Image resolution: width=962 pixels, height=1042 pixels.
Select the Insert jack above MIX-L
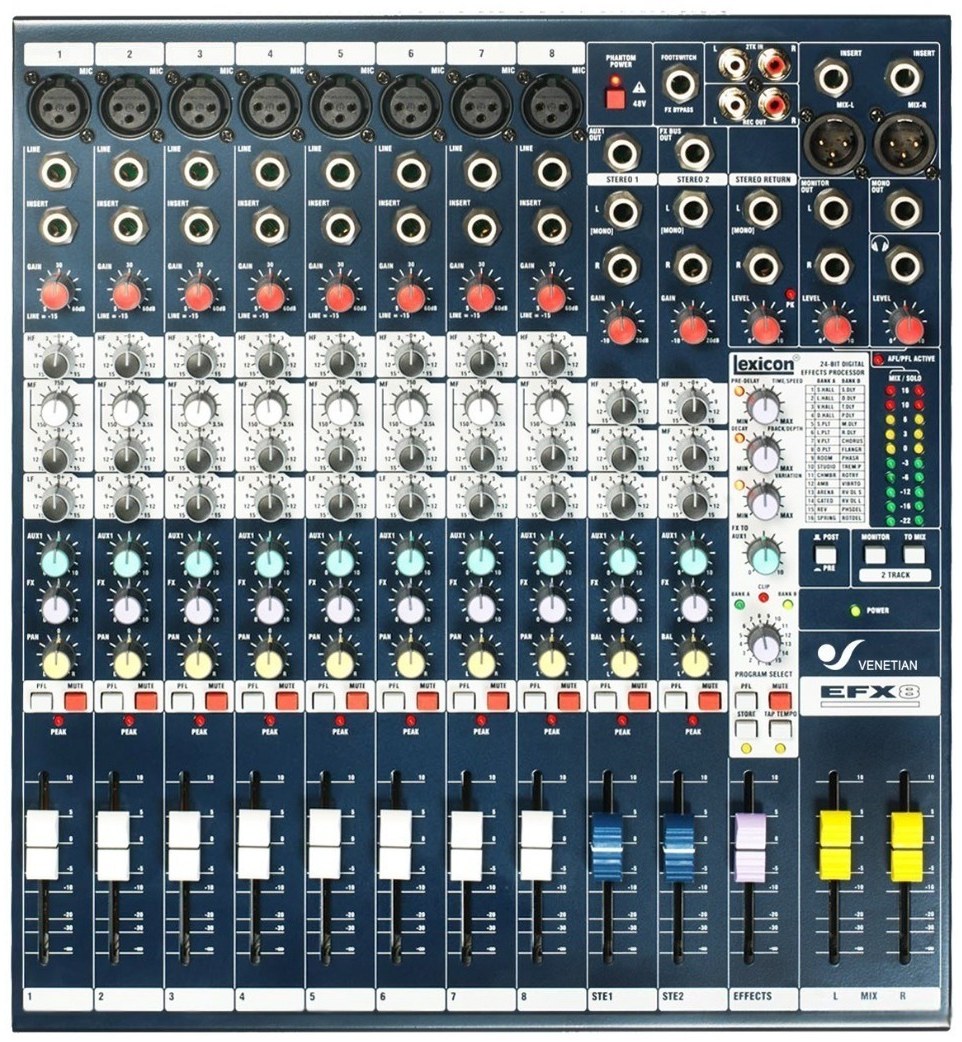(834, 78)
